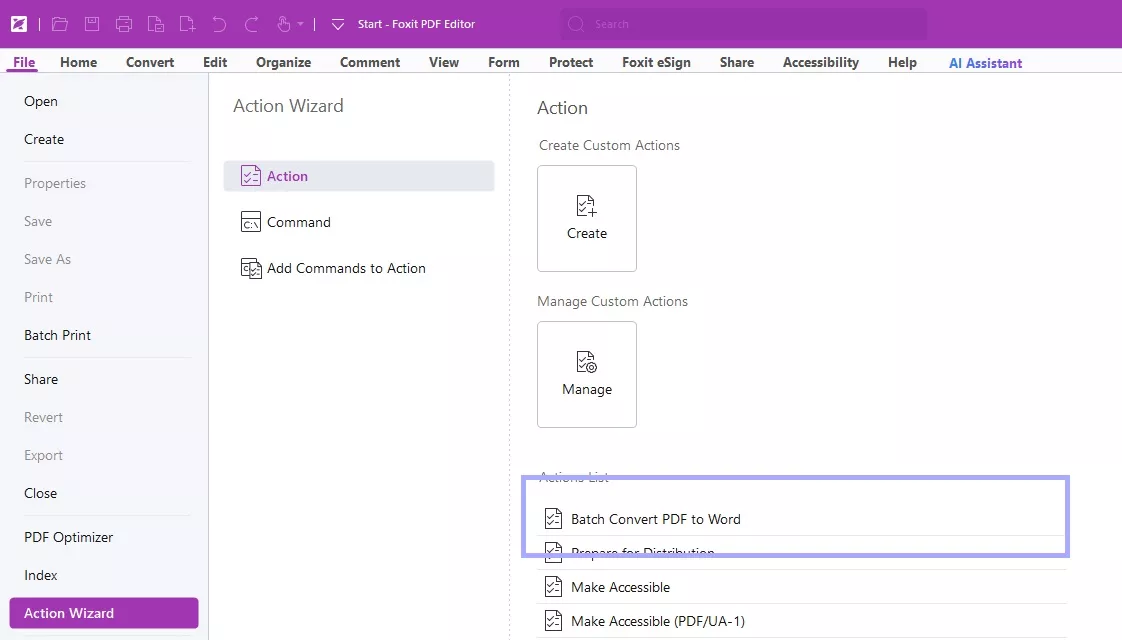Click the search input field

[742, 23]
